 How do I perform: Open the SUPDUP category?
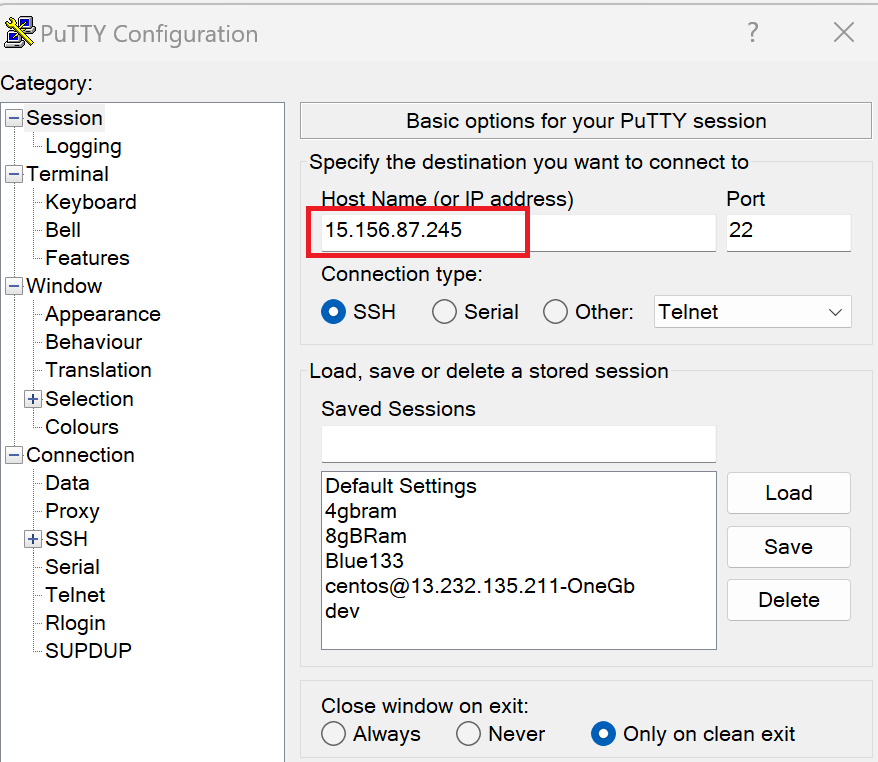tap(88, 651)
